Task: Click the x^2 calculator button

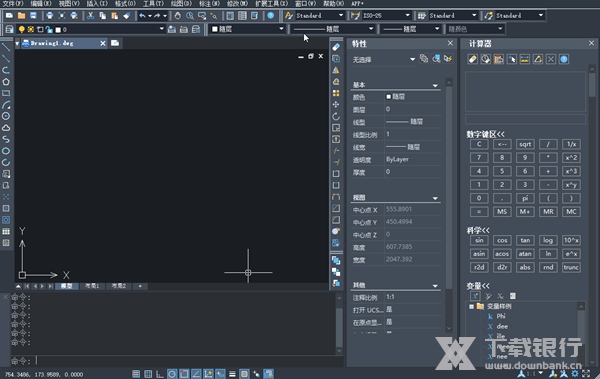Action: pos(571,158)
